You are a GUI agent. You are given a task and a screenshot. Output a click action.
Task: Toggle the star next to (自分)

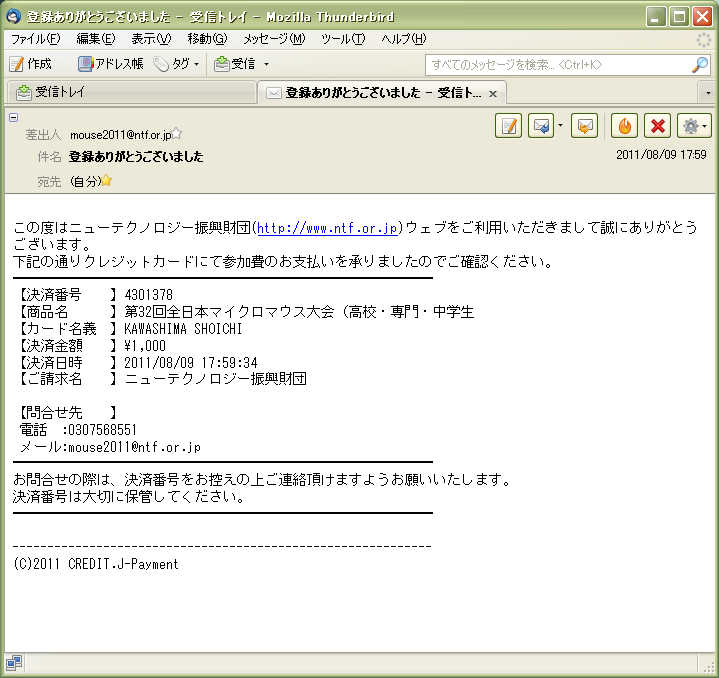tap(106, 181)
